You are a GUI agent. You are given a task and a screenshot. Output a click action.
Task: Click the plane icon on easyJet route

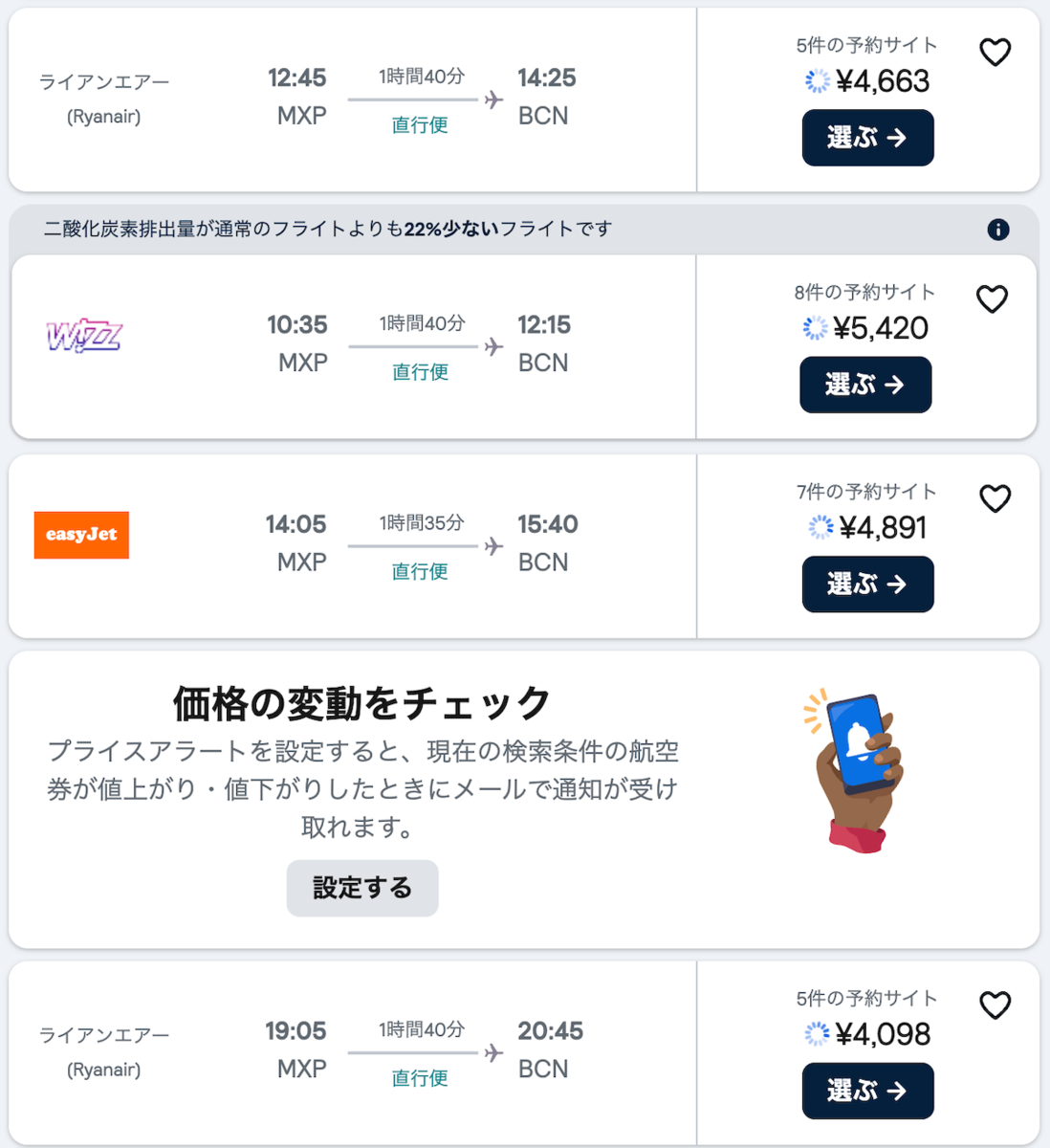tap(493, 546)
